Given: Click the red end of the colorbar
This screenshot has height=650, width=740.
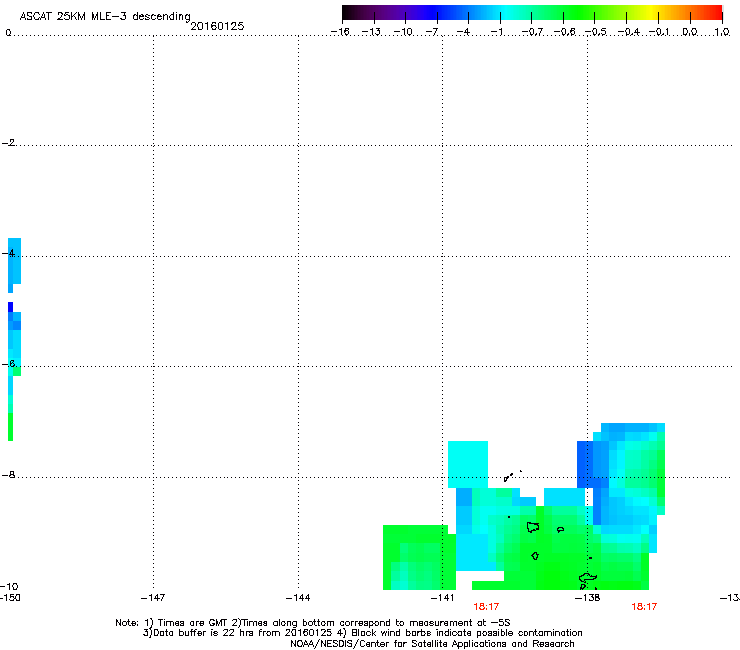Looking at the screenshot, I should click(715, 12).
